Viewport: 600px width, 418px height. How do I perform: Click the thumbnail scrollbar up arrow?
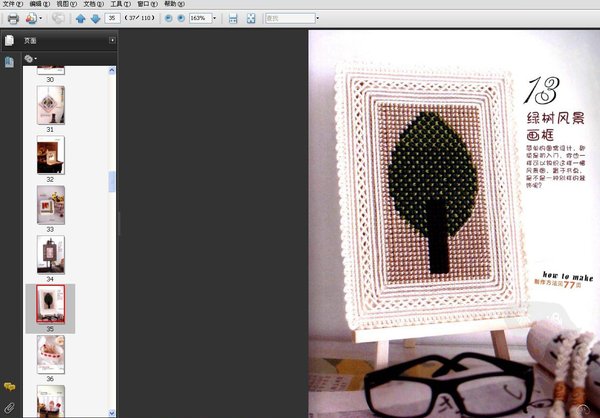[x=112, y=70]
